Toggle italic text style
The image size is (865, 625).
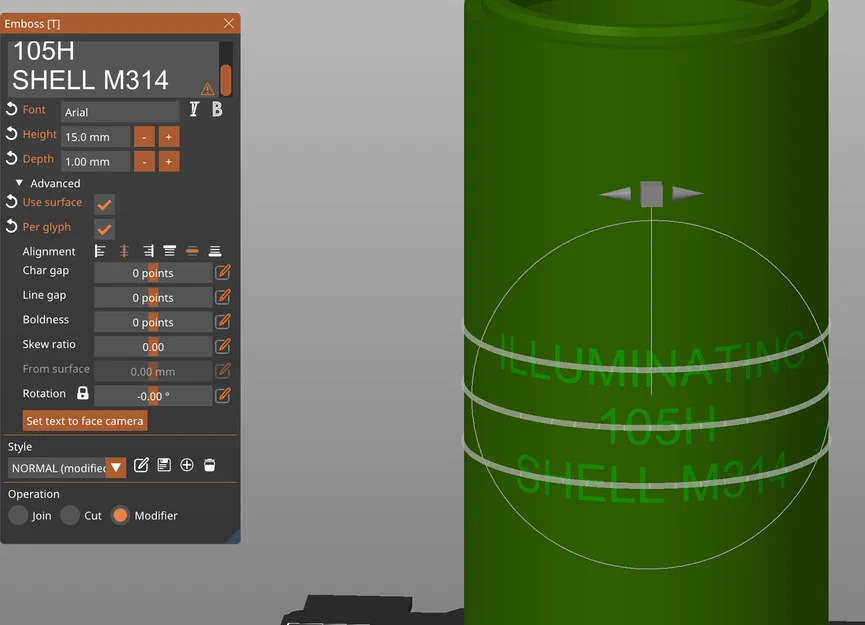(194, 109)
